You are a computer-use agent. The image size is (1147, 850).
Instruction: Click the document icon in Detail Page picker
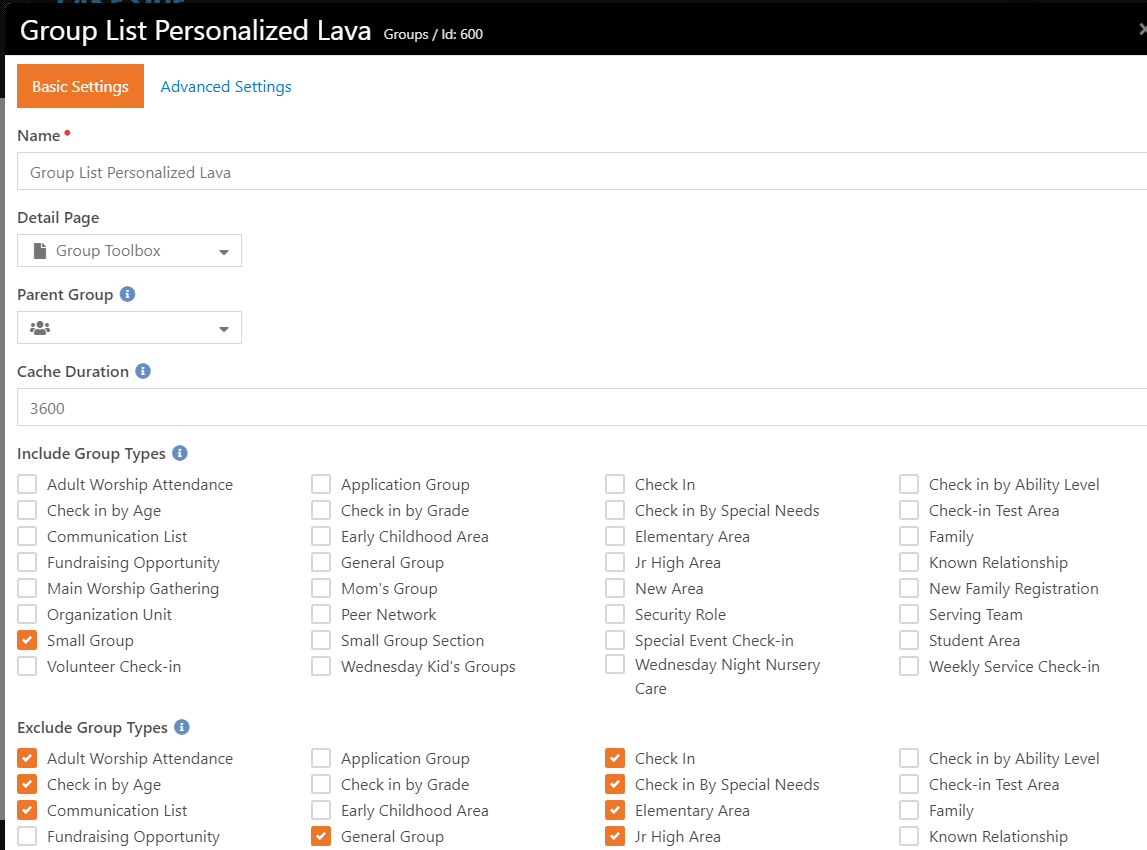coord(40,251)
